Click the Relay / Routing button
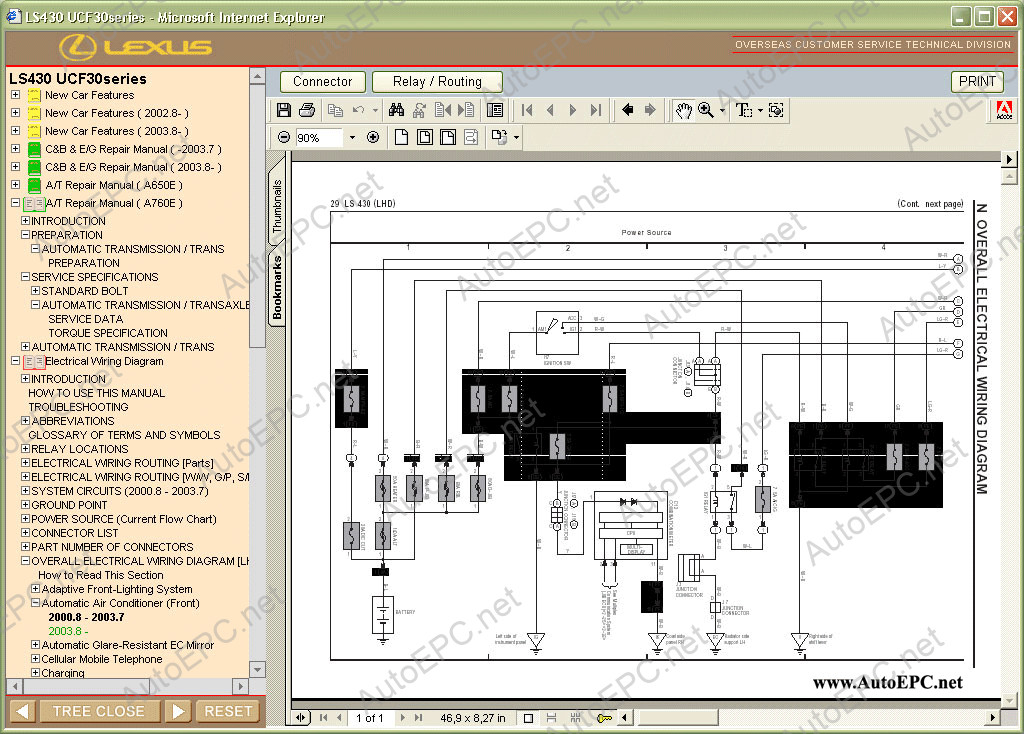 [438, 82]
